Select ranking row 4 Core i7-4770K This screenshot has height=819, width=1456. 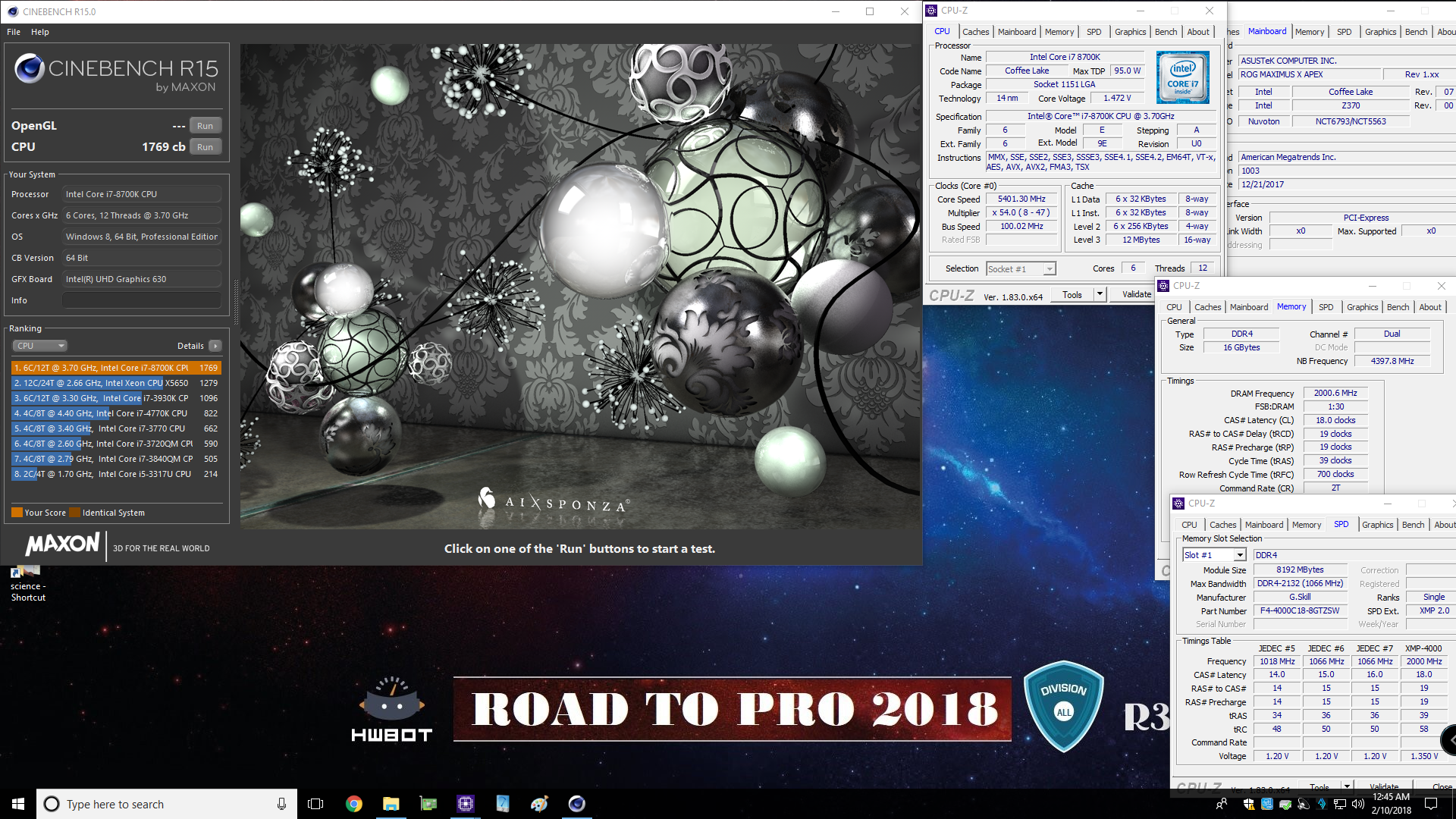click(x=116, y=413)
